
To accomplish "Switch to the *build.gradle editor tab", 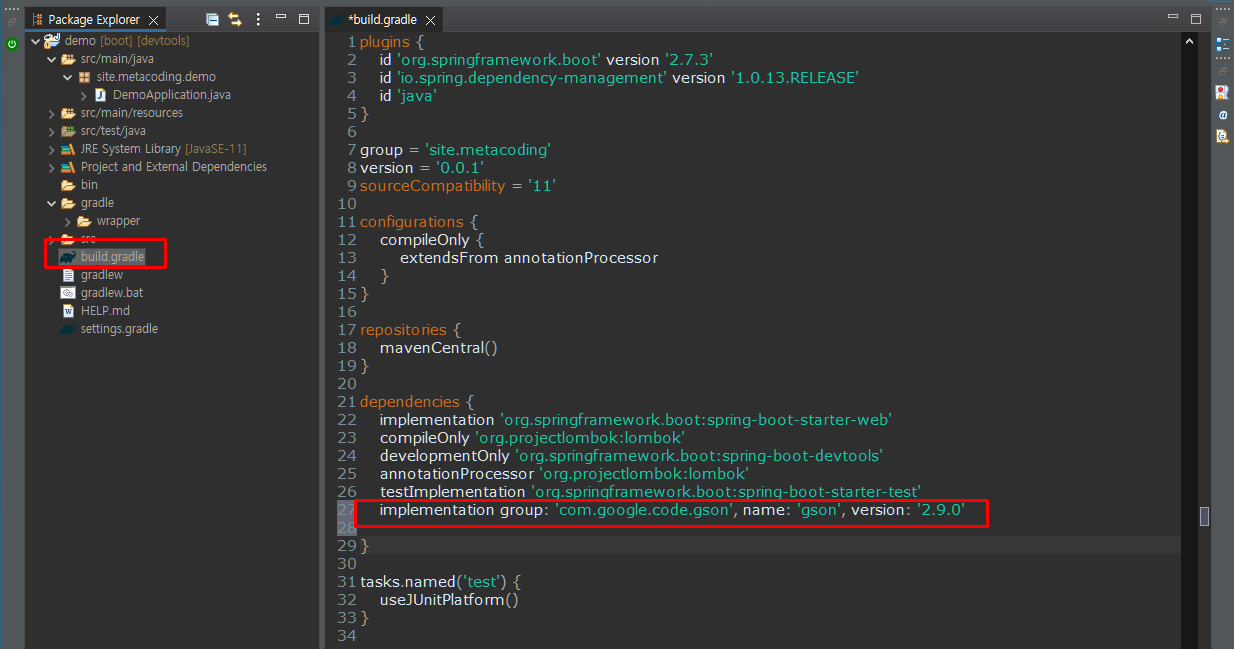I will tap(382, 19).
